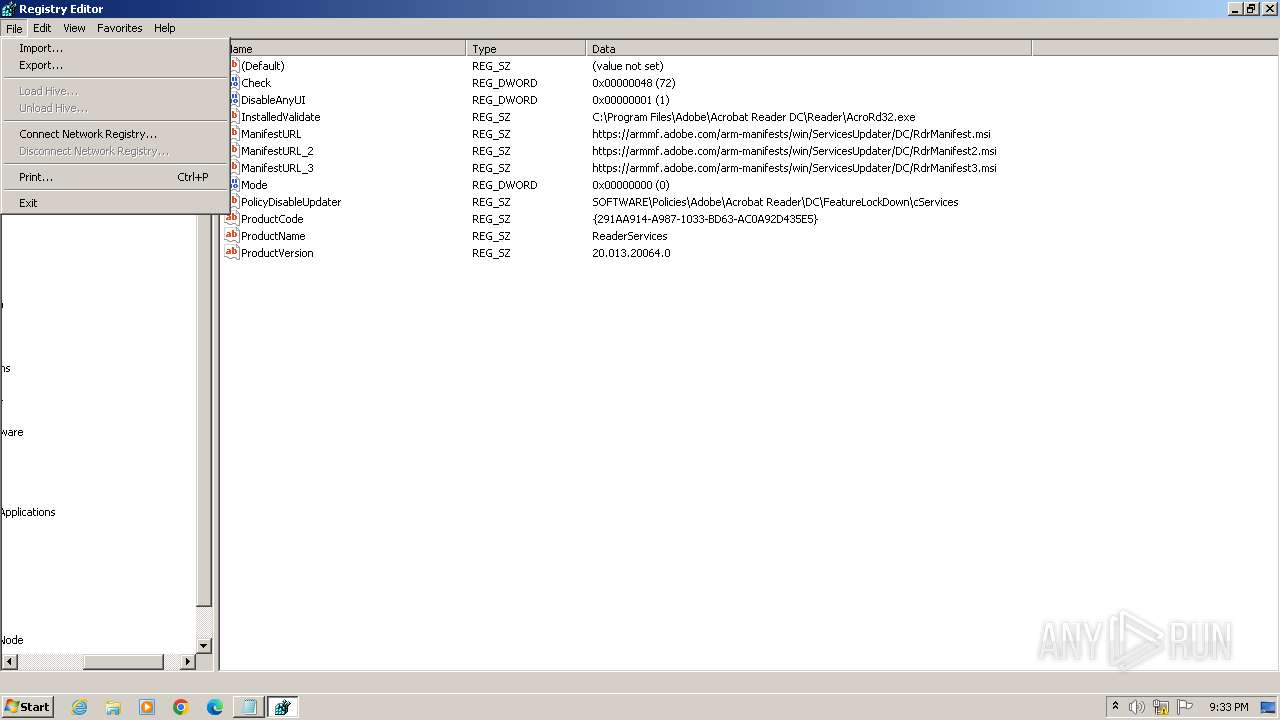
Task: Select the ProductVersion string icon
Action: (x=231, y=253)
